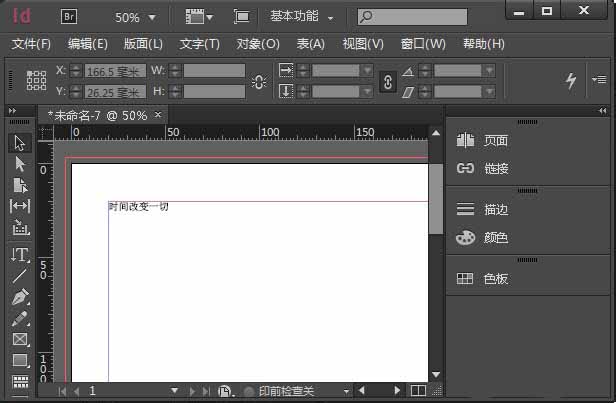Click the Y position input field
616x403 pixels.
[115, 92]
